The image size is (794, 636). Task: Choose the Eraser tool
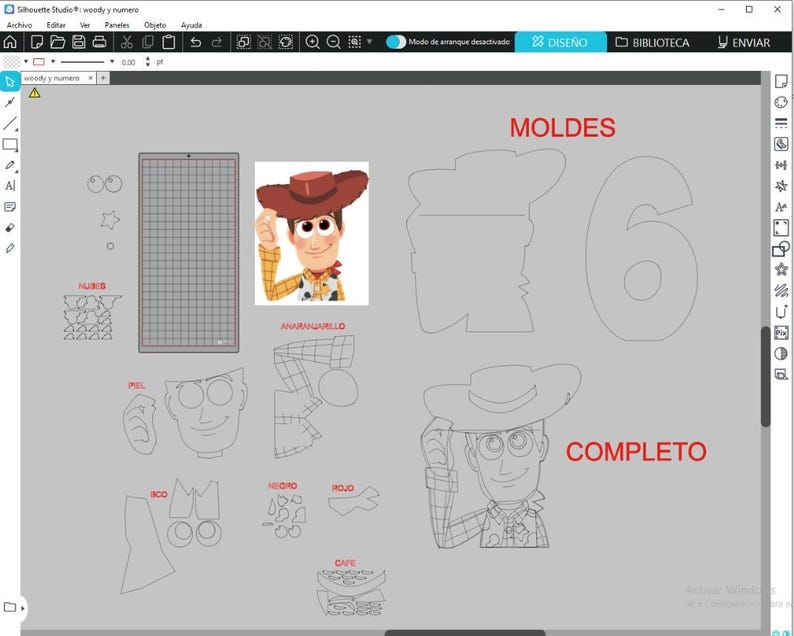[10, 228]
